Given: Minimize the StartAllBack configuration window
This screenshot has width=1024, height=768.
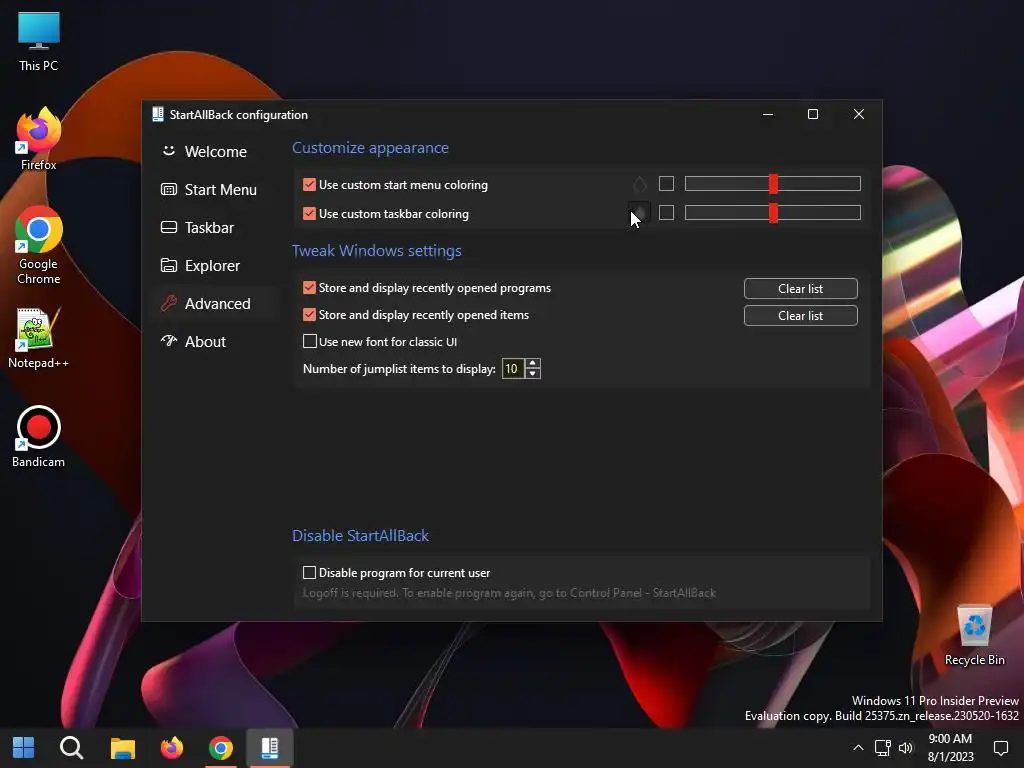Looking at the screenshot, I should tap(768, 114).
